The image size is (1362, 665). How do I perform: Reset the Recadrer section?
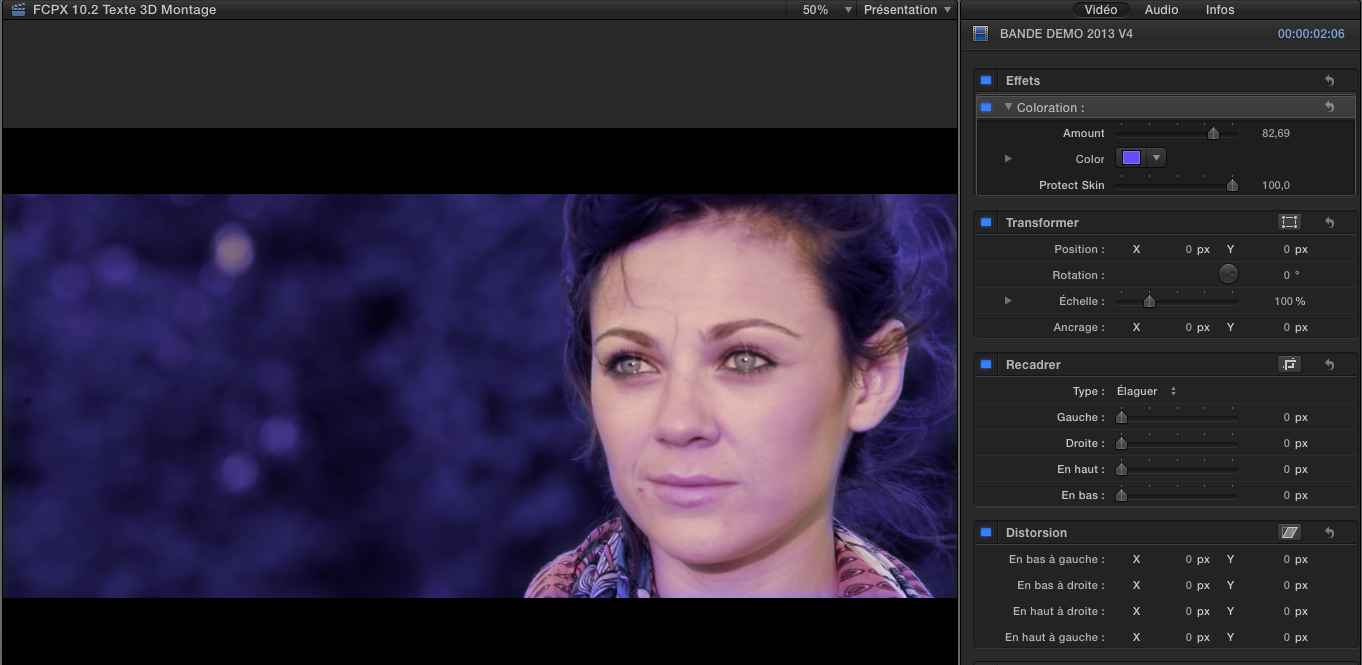[1329, 365]
